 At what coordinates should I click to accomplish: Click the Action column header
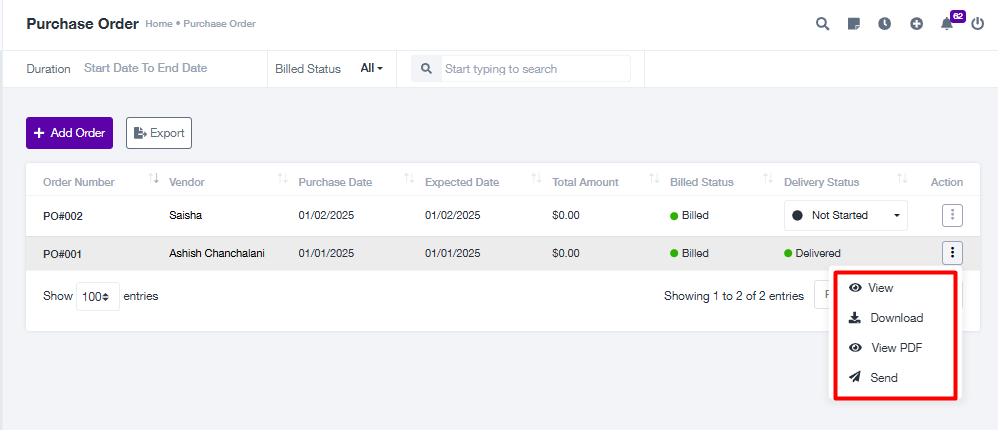[946, 182]
